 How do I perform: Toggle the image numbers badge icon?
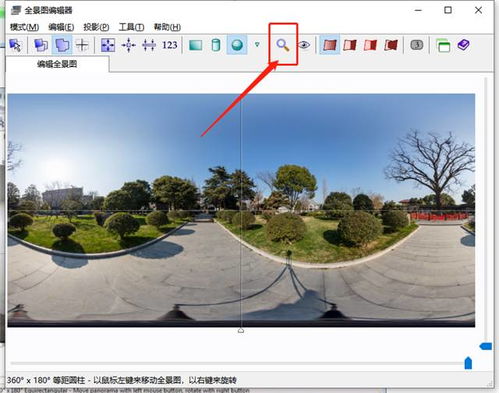click(x=417, y=45)
